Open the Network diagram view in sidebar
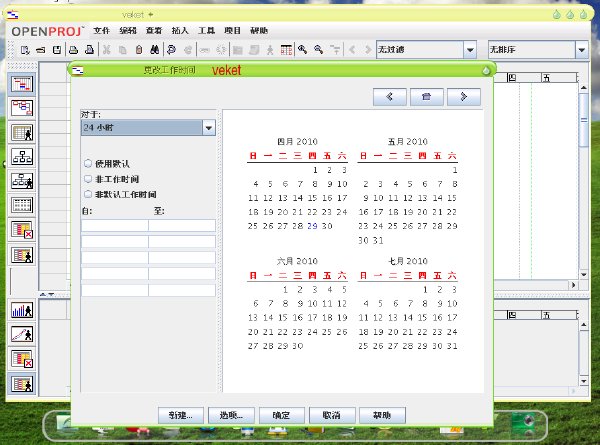 [x=22, y=108]
